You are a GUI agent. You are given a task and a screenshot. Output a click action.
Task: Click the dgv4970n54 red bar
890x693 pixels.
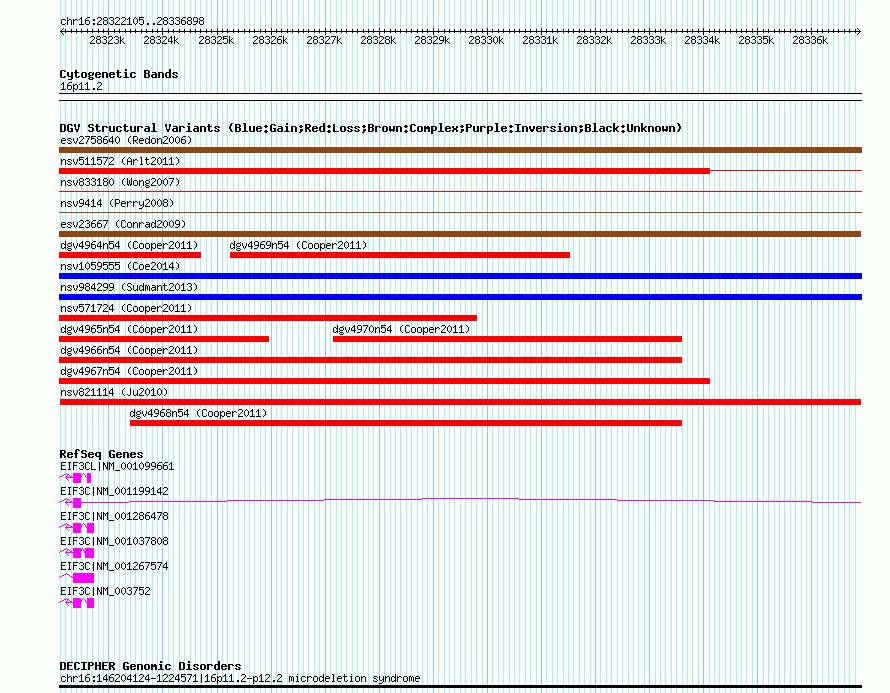point(507,339)
